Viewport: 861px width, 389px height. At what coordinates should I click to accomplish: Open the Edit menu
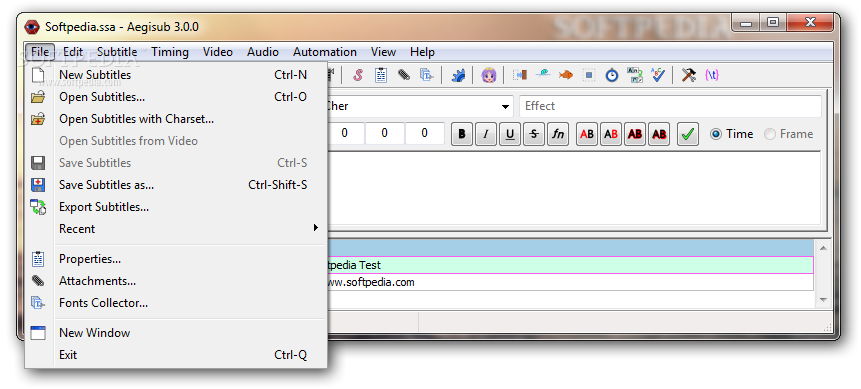coord(73,52)
